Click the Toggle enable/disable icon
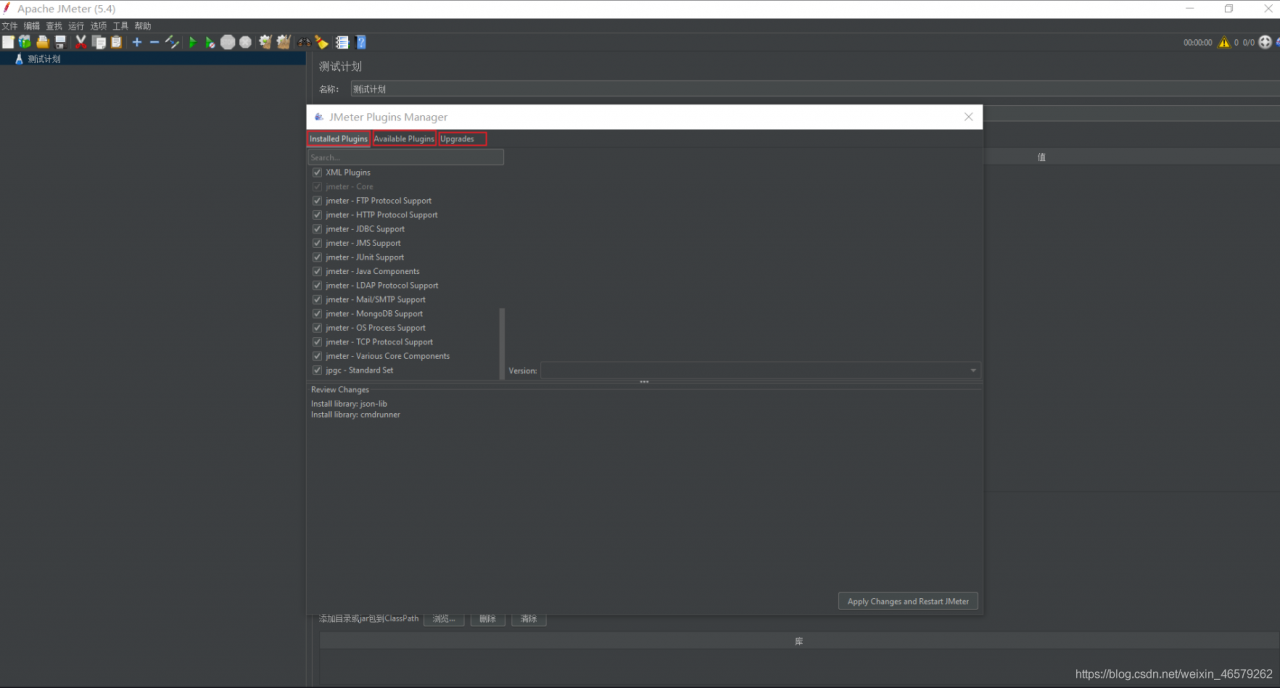Screen dimensions: 1280x688 [x=172, y=42]
